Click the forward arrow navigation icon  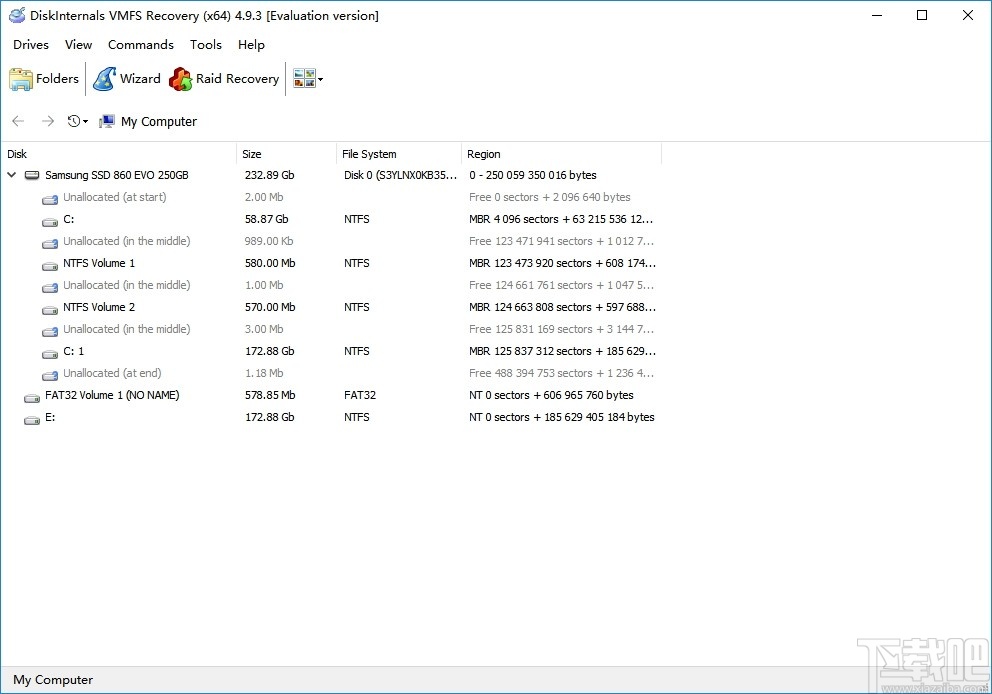[x=47, y=120]
